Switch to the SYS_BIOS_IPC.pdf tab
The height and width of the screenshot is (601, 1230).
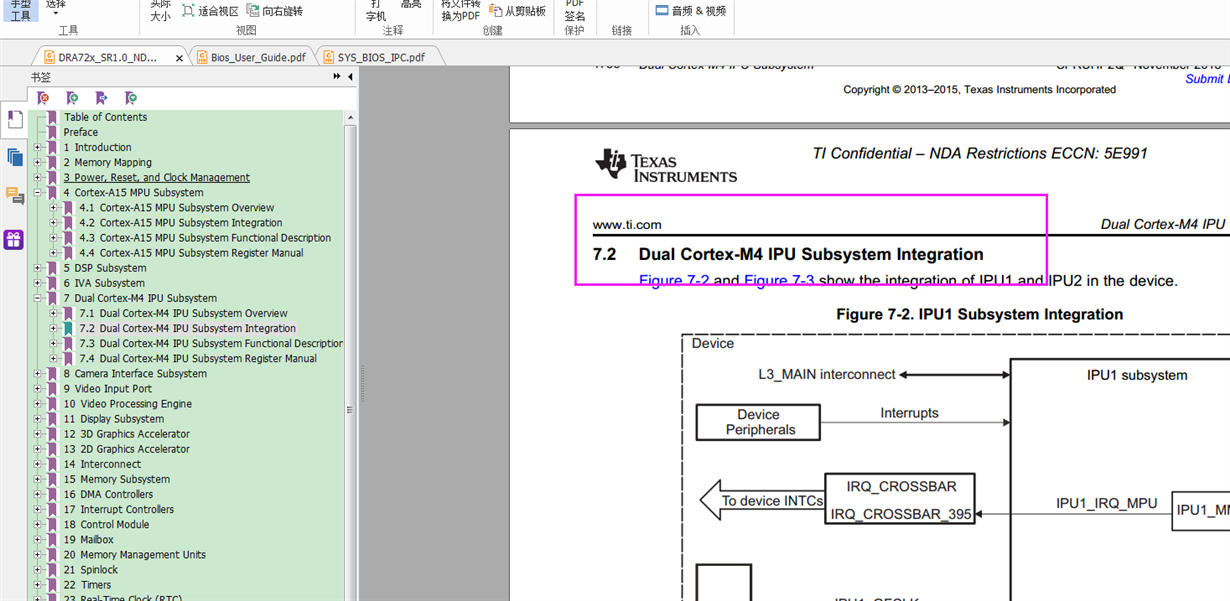tap(381, 58)
